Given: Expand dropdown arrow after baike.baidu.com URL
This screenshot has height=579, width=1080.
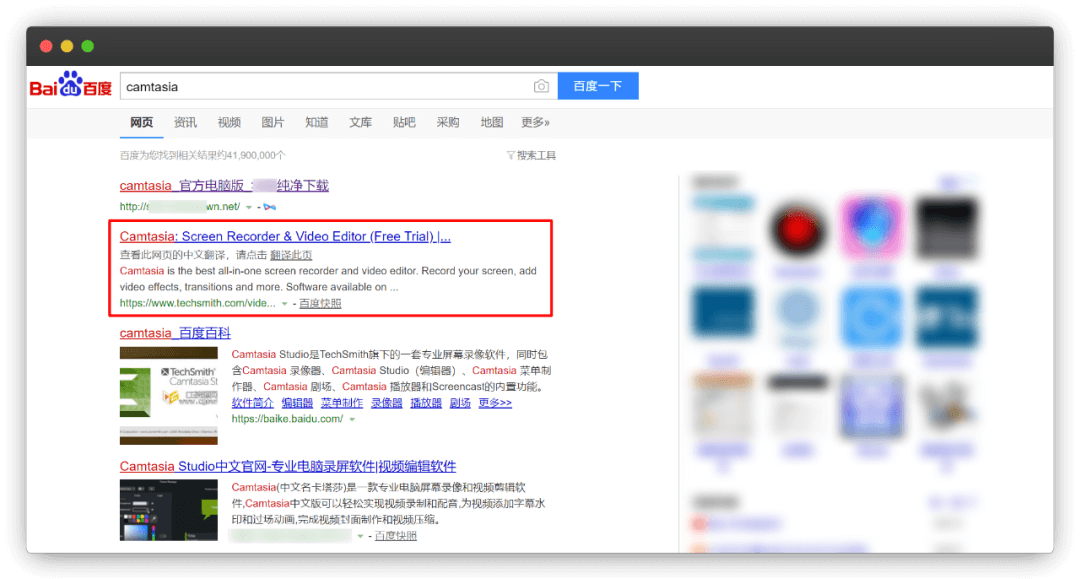Looking at the screenshot, I should pyautogui.click(x=352, y=419).
